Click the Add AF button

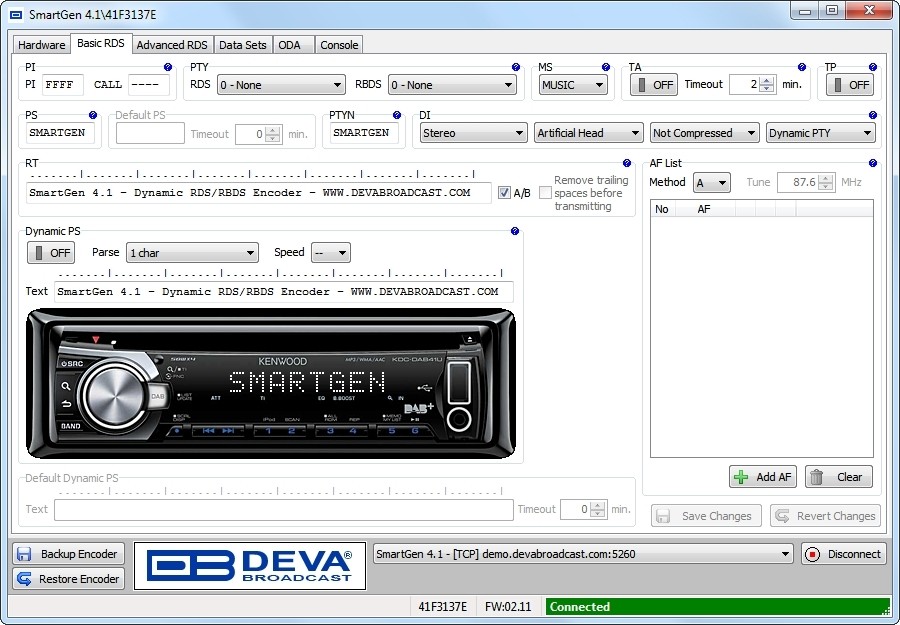point(763,477)
